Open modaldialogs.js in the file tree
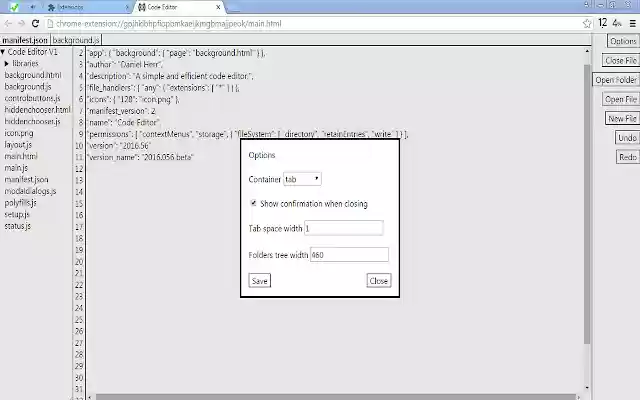640x400 pixels. pos(30,191)
